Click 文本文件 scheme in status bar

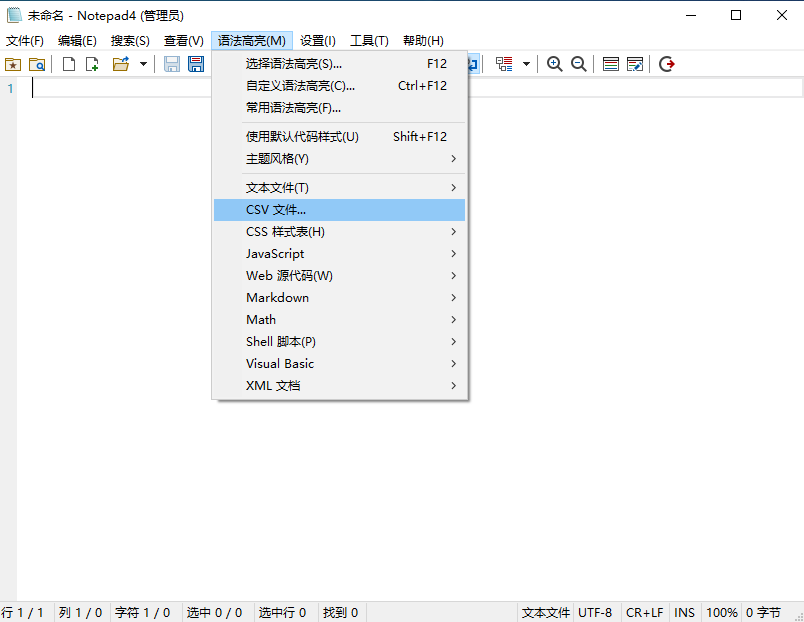tap(546, 613)
